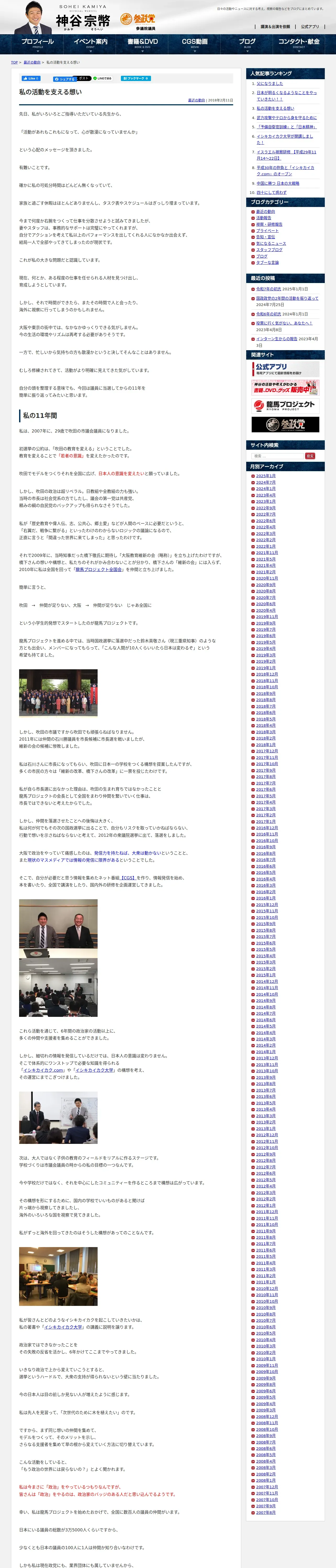This screenshot has width=336, height=1568.
Task: Open the 視察・研修報告 blog category
Action: [x=269, y=224]
